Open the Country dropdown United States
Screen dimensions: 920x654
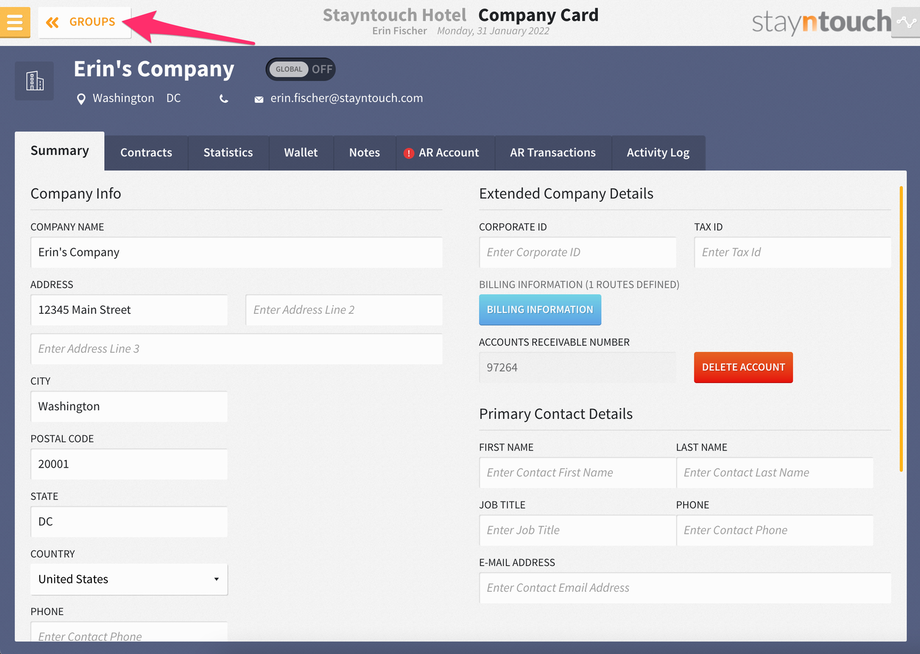coord(129,580)
